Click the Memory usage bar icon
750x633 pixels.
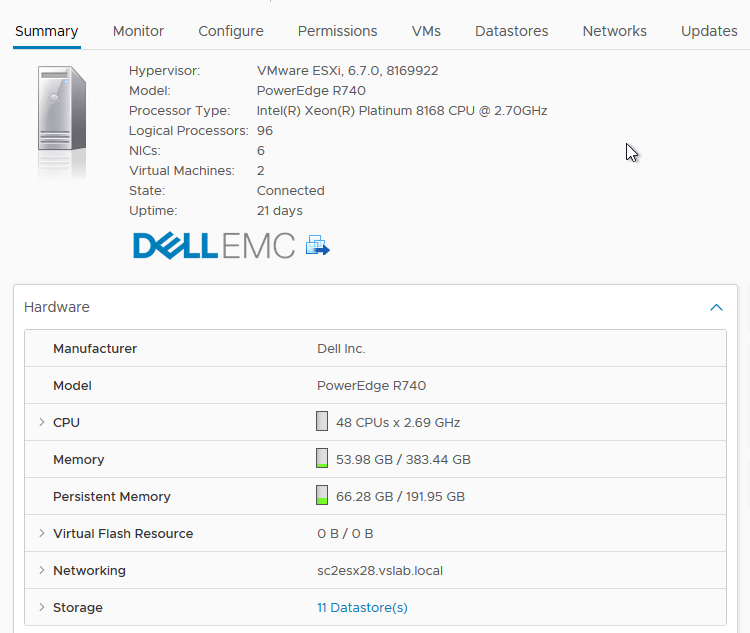[x=322, y=459]
